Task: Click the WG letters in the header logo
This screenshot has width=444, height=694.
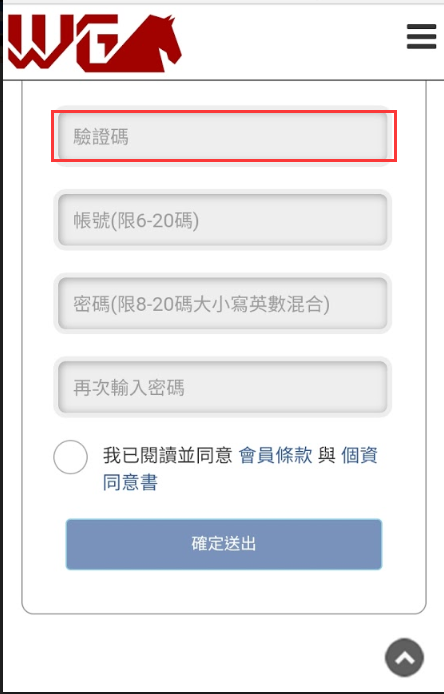Action: point(63,43)
